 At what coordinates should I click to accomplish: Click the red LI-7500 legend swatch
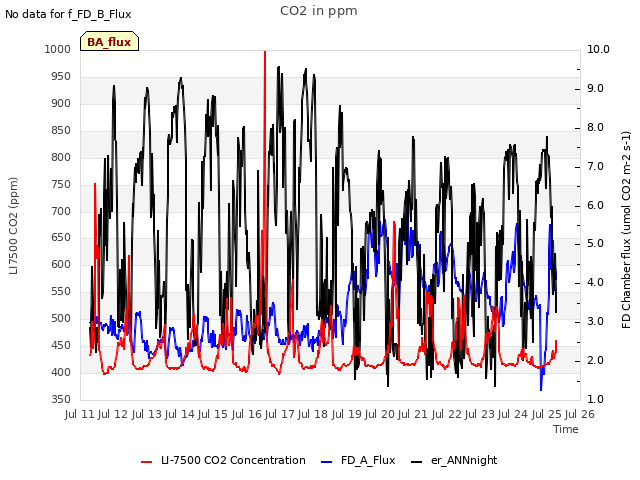(x=147, y=462)
